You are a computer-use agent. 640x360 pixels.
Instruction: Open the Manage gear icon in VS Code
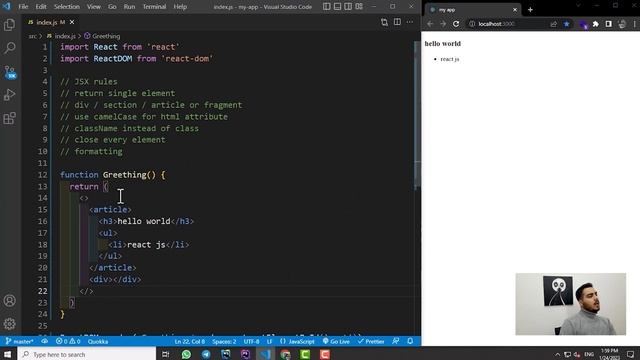[9, 324]
